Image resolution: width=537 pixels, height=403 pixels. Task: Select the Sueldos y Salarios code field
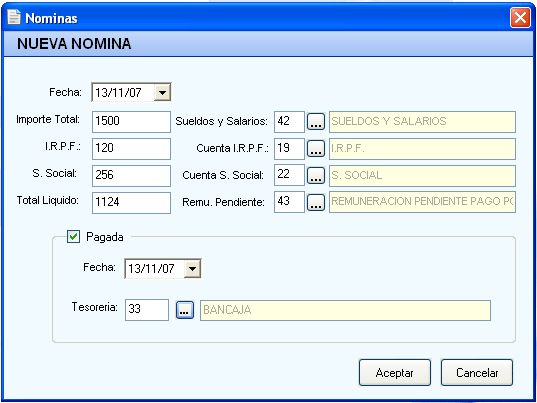point(289,122)
